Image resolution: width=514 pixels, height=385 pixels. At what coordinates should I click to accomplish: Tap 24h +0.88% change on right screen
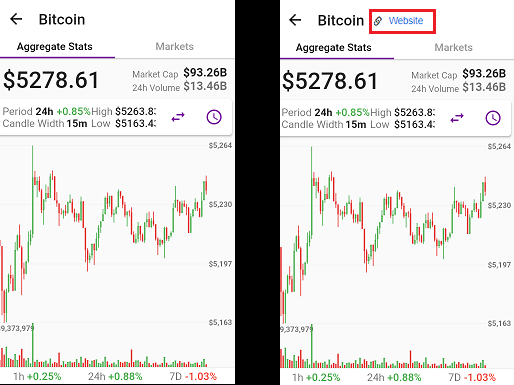coord(394,377)
